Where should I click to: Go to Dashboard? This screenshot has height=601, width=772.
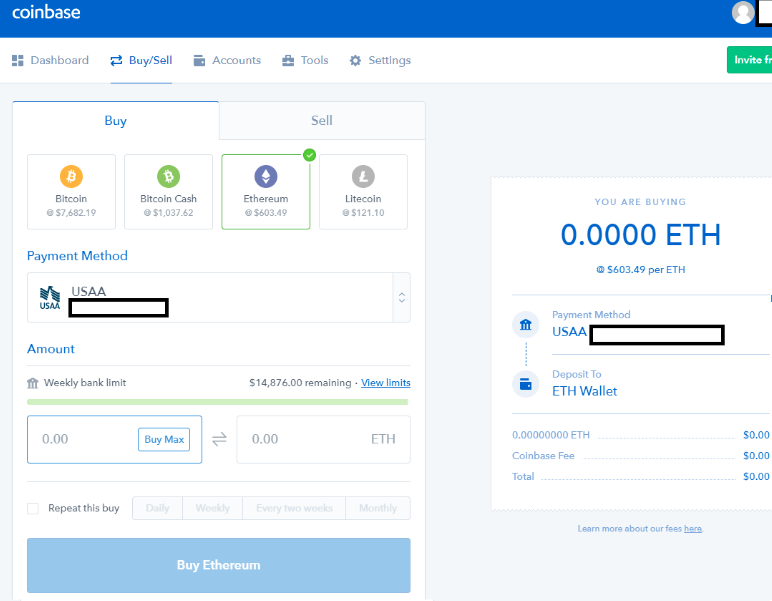50,61
